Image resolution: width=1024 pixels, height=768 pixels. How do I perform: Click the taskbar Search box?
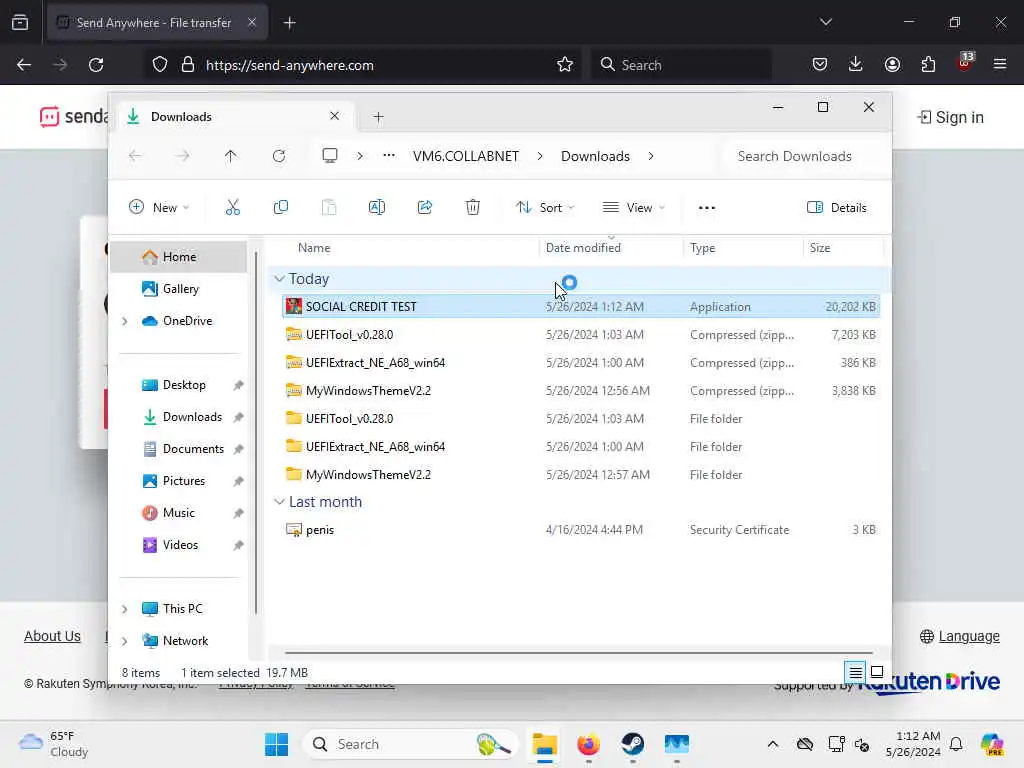(409, 744)
